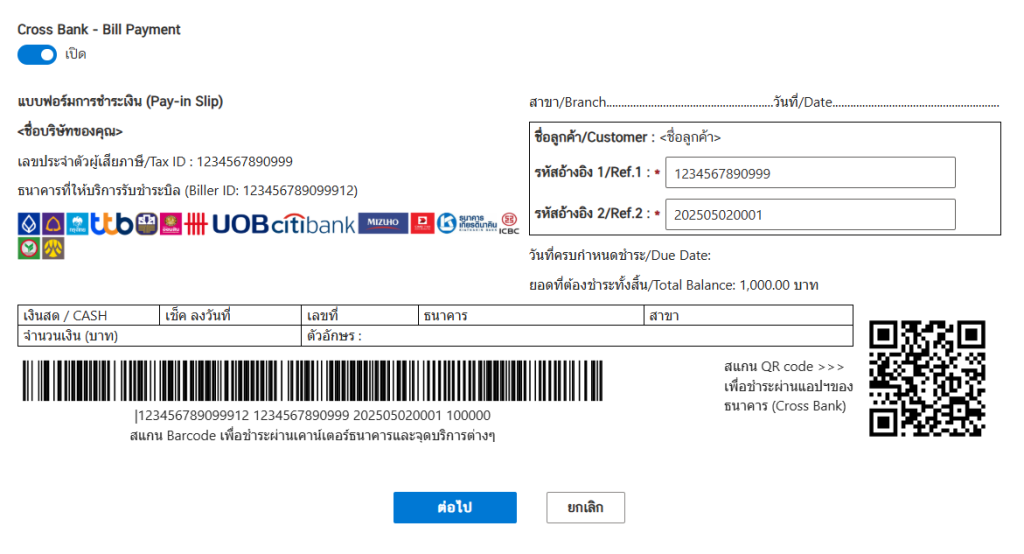Click the citibank logo

(313, 224)
